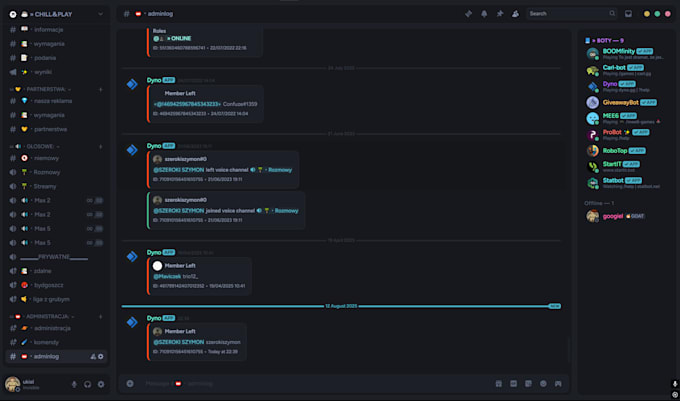This screenshot has width=680, height=401.
Task: Click StartIT in member list
Action: (x=625, y=166)
